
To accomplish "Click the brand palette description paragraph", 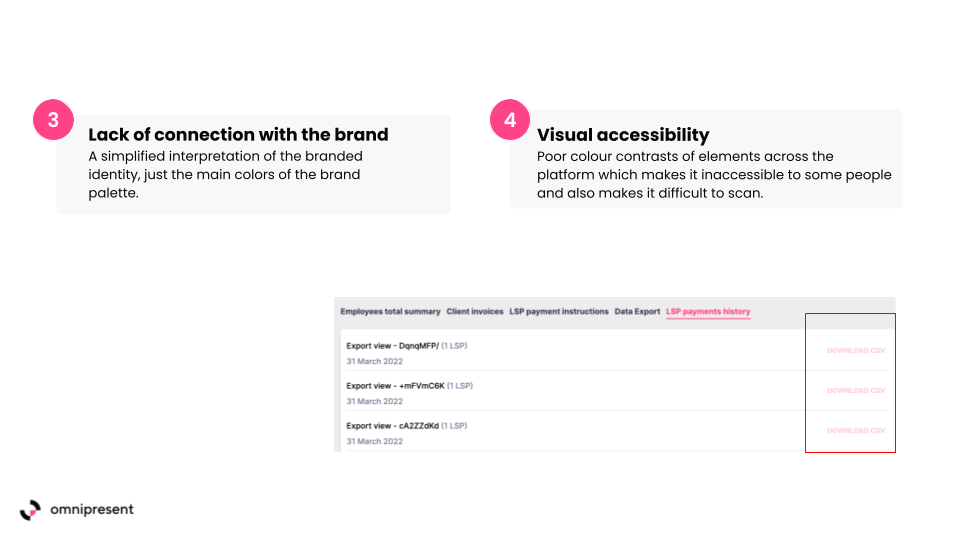I will click(225, 174).
